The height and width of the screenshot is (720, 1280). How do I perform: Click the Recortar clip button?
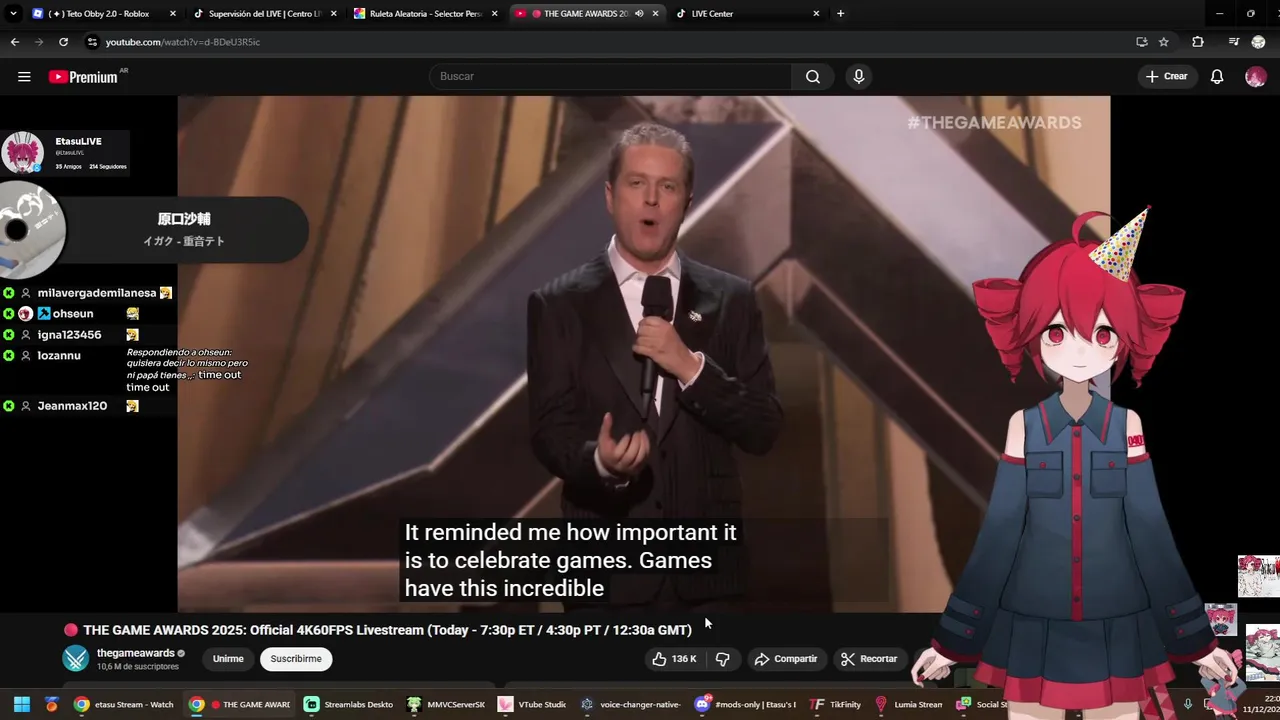click(869, 659)
